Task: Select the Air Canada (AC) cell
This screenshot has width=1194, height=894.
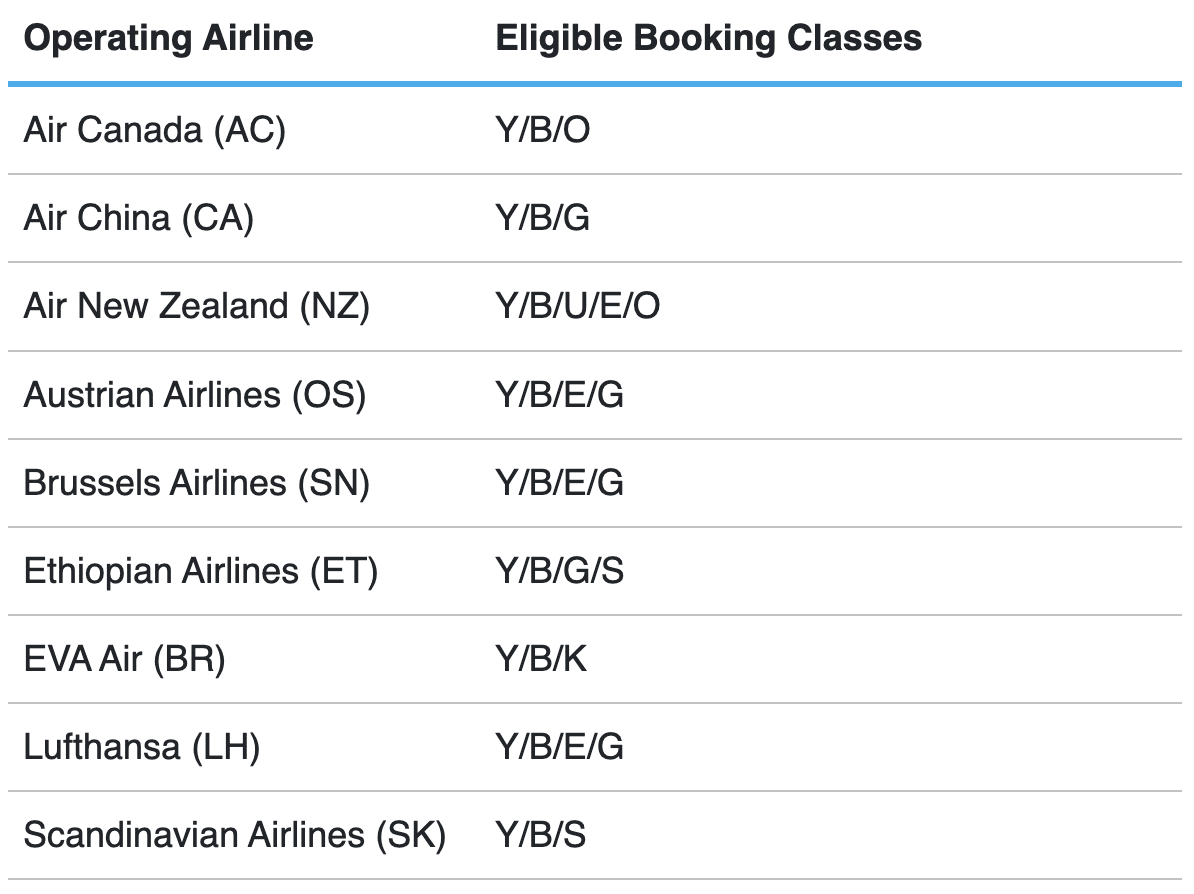Action: click(x=155, y=131)
